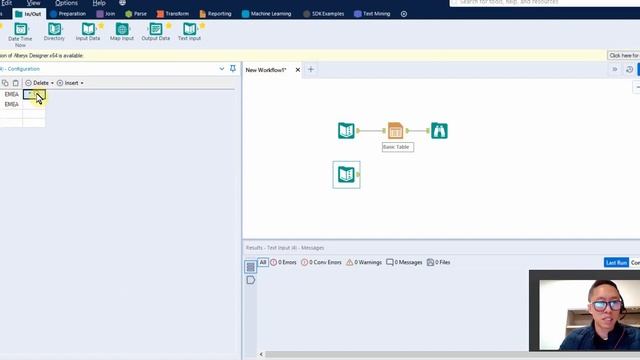Screen dimensions: 640x360
Task: Open the workflow history clock icon
Action: (629, 70)
